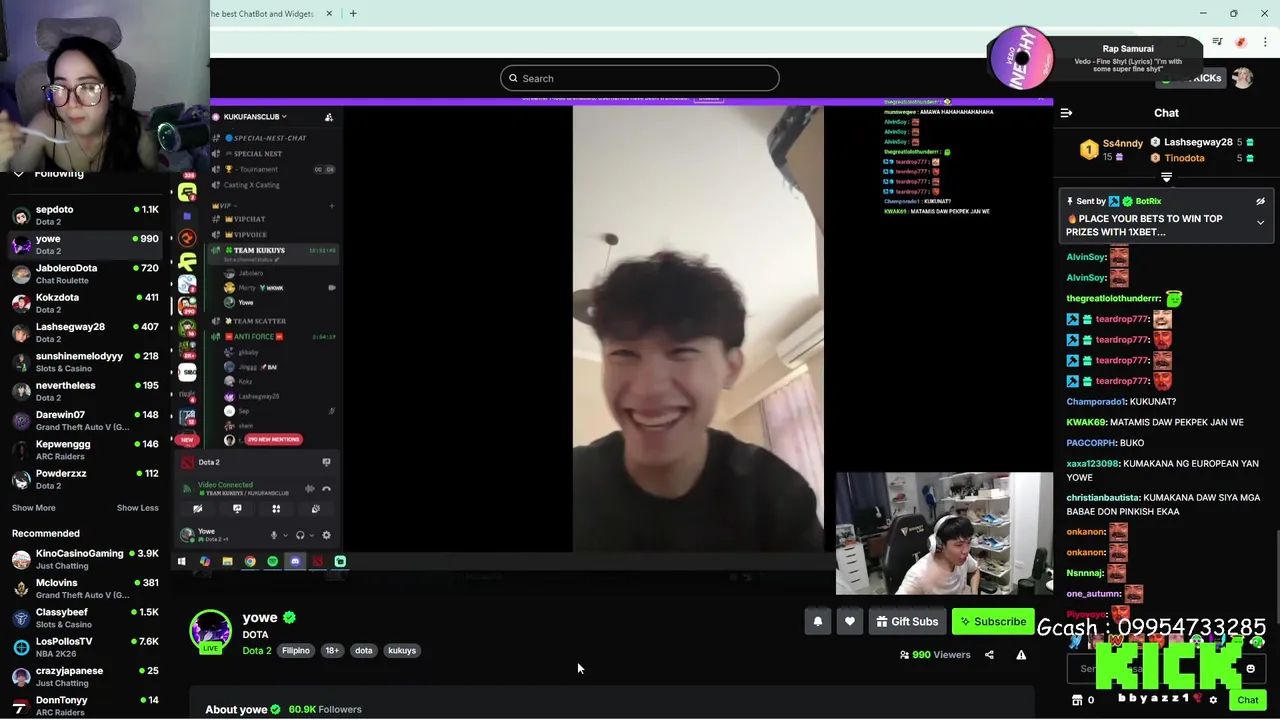This screenshot has width=1280, height=720.
Task: Open a new browser tab
Action: (353, 14)
